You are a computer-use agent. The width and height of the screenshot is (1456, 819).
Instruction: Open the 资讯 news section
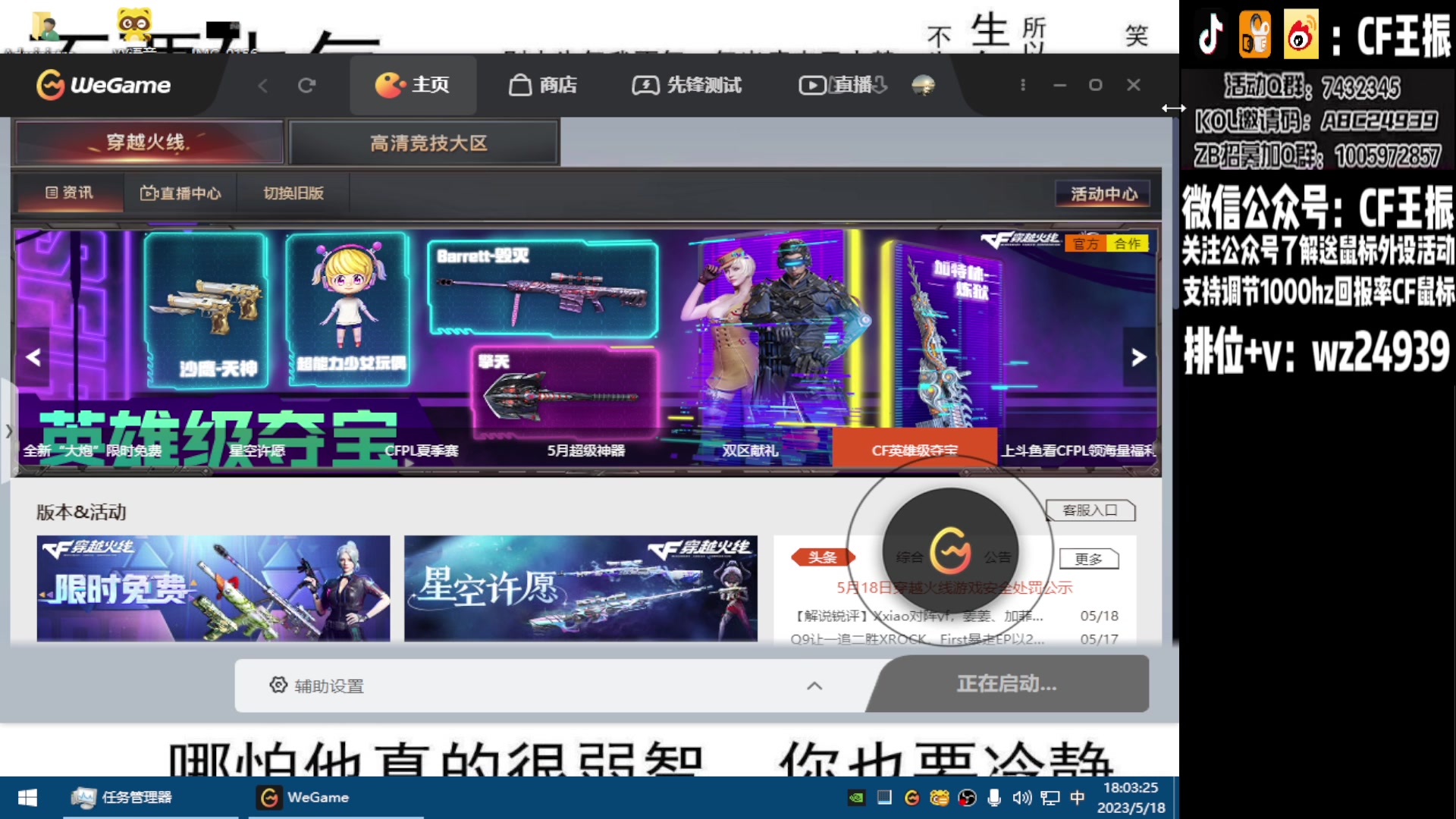pyautogui.click(x=68, y=193)
